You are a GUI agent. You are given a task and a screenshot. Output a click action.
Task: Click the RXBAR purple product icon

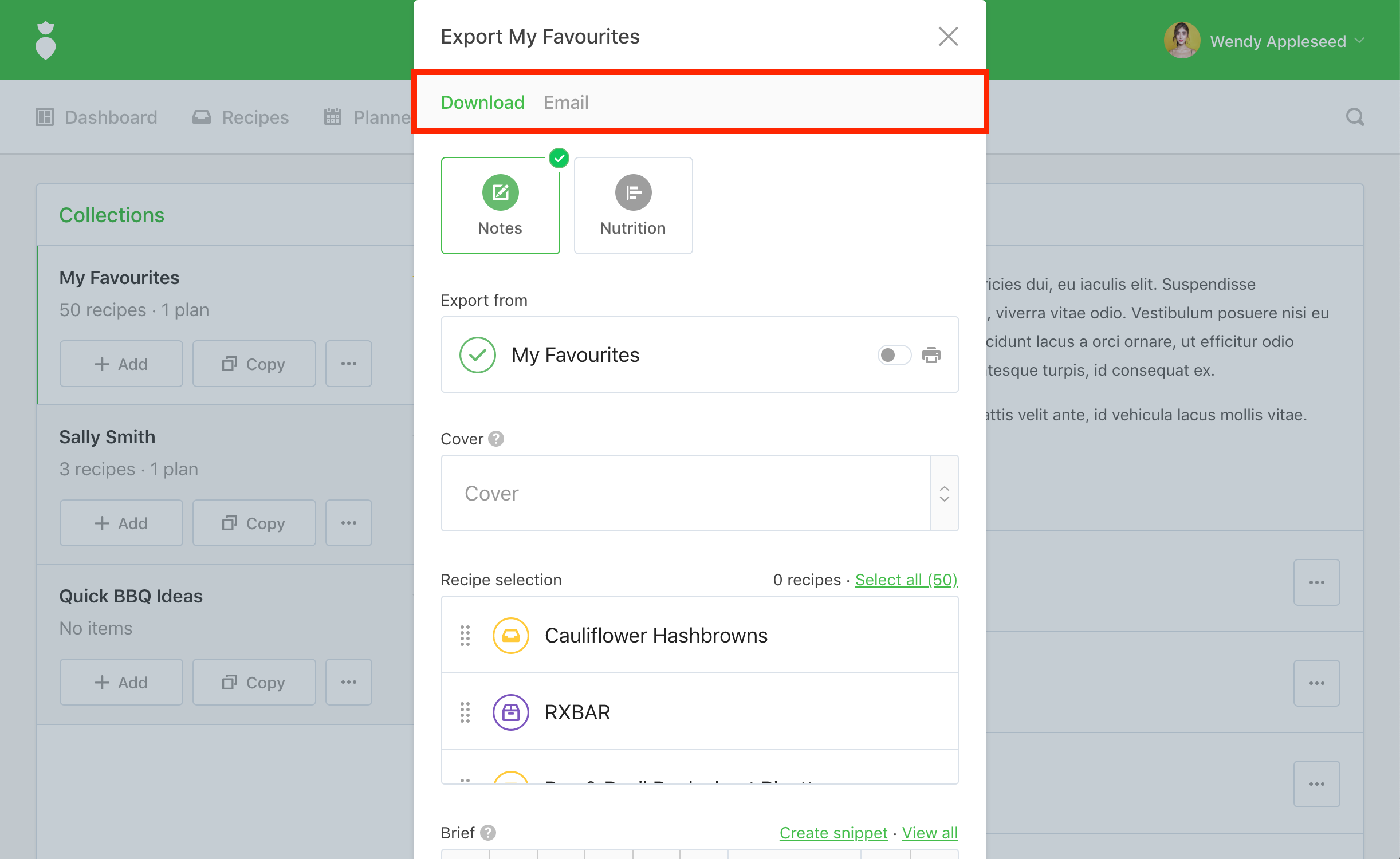point(510,712)
